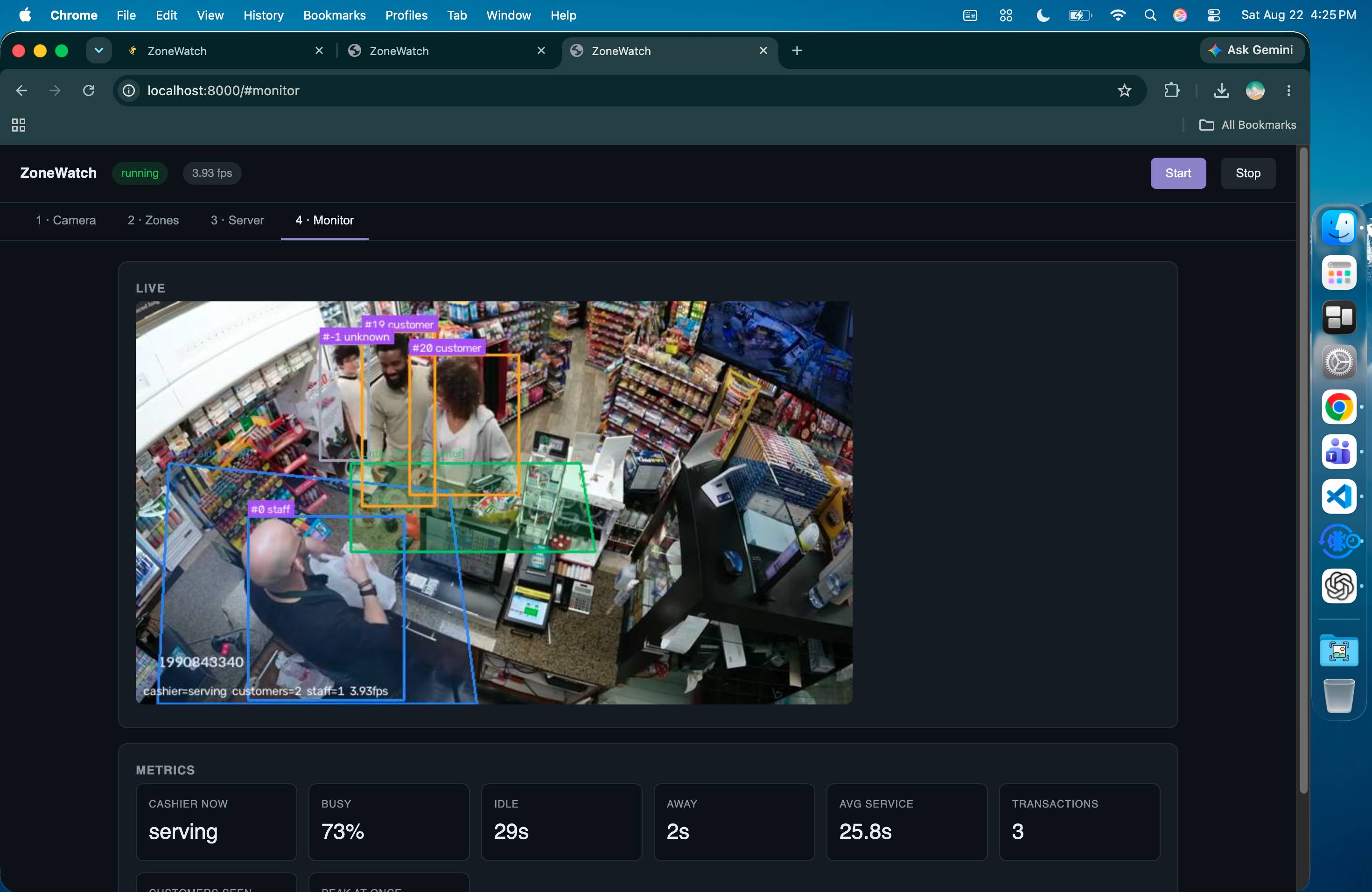Open the Chrome downloads icon
Viewport: 1372px width, 892px height.
point(1221,91)
